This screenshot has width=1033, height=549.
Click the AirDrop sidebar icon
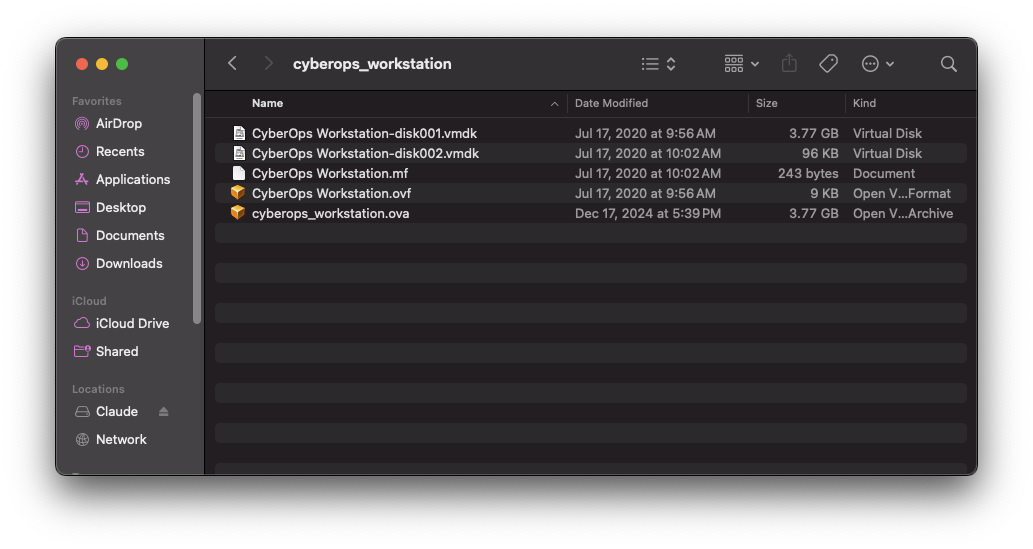(x=82, y=124)
